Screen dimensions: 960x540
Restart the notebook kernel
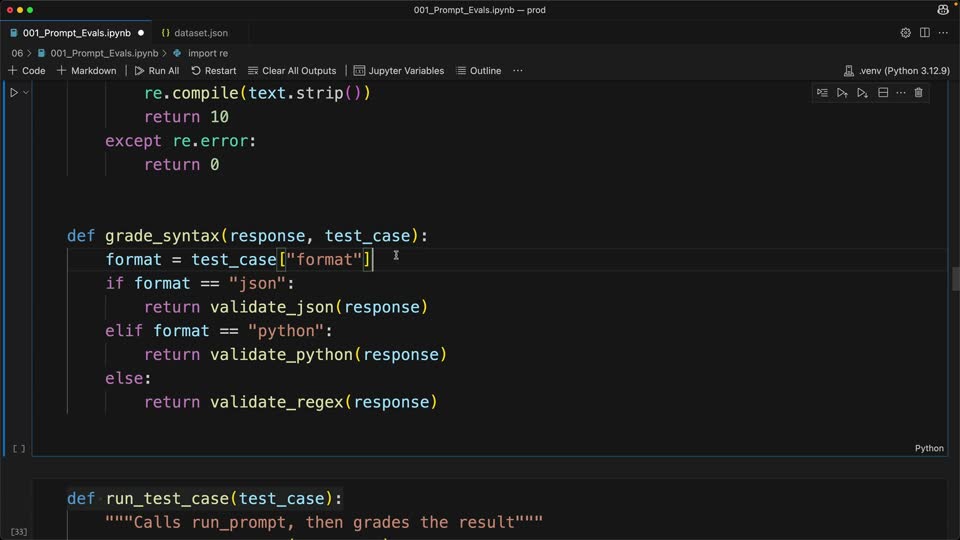(x=214, y=70)
